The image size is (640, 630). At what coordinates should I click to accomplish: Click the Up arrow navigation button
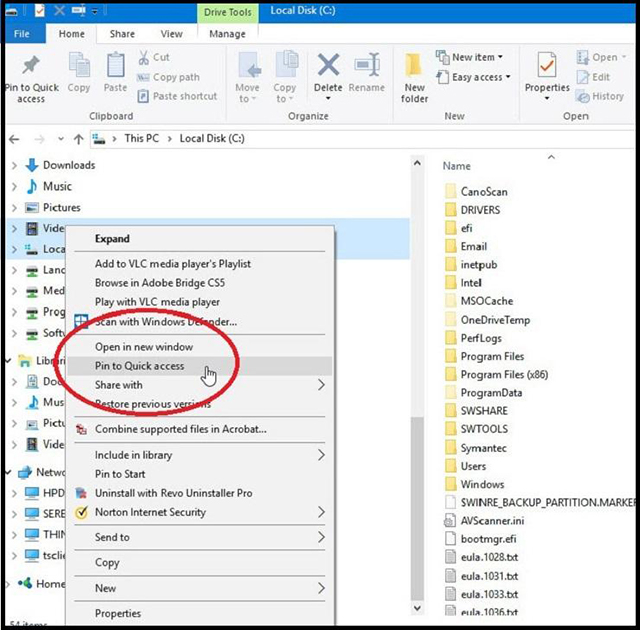[79, 139]
